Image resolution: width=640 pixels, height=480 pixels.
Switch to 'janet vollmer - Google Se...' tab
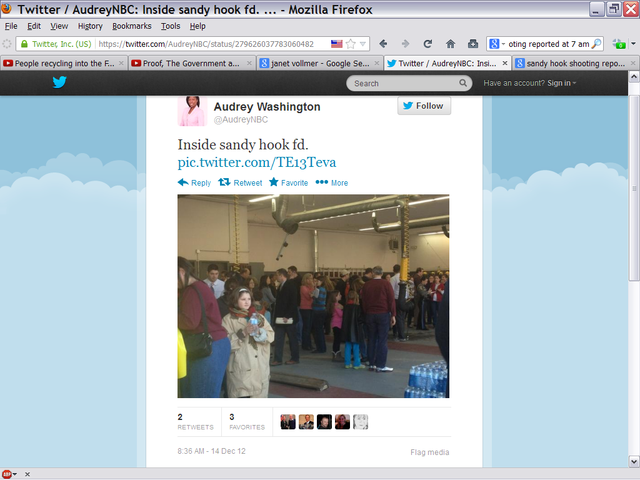point(320,63)
